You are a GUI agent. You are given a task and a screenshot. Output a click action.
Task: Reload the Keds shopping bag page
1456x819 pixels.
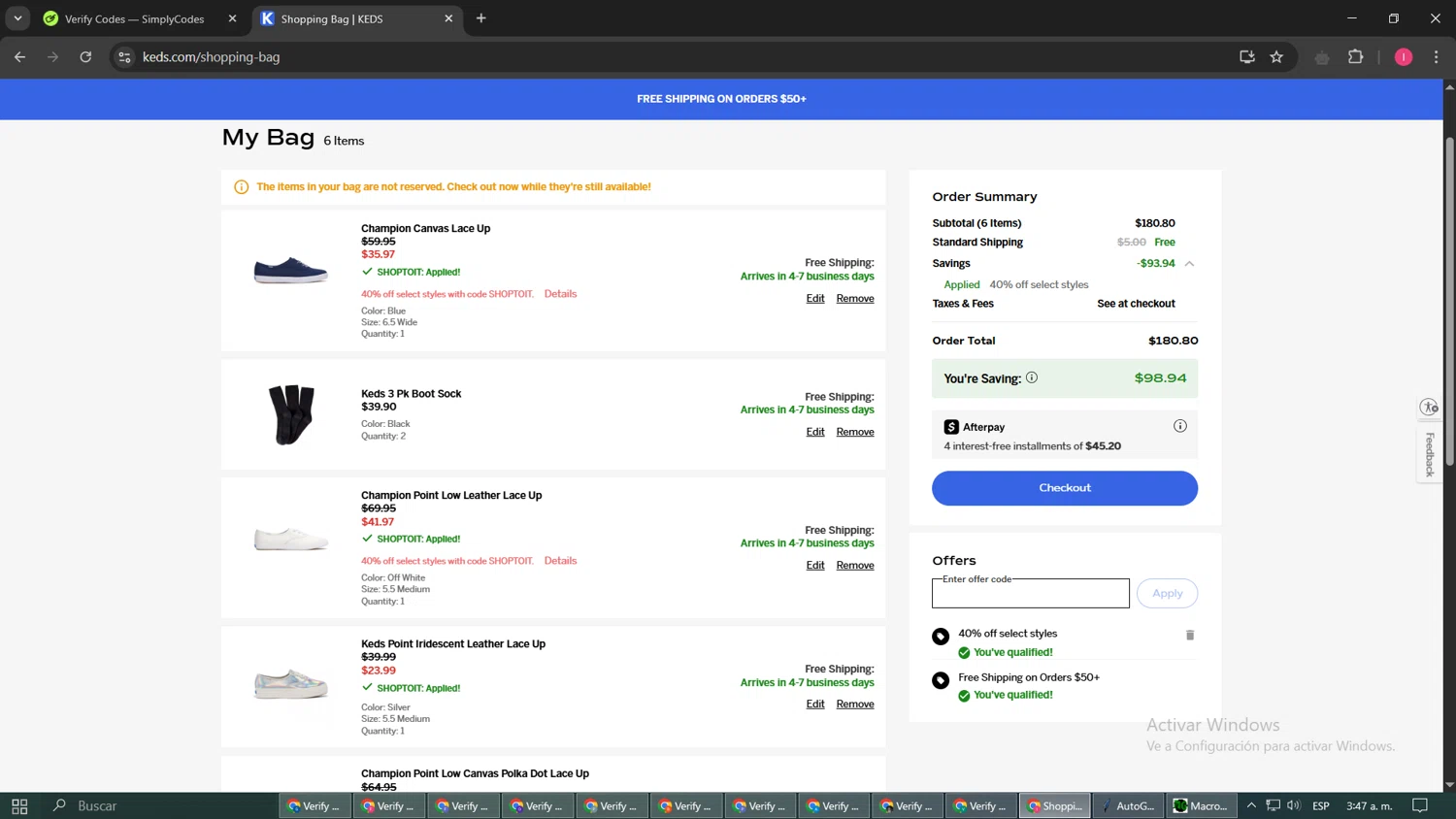click(85, 57)
